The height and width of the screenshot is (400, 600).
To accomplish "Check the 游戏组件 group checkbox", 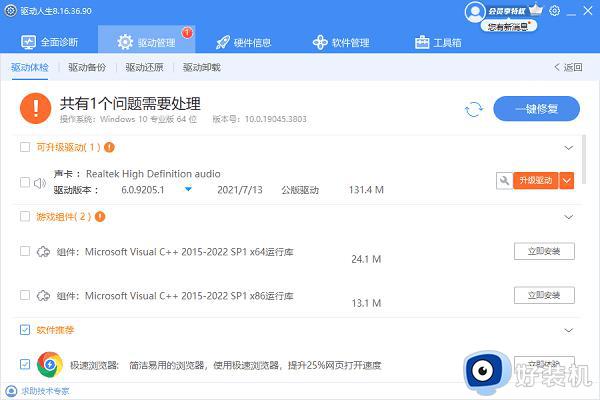I will (25, 217).
